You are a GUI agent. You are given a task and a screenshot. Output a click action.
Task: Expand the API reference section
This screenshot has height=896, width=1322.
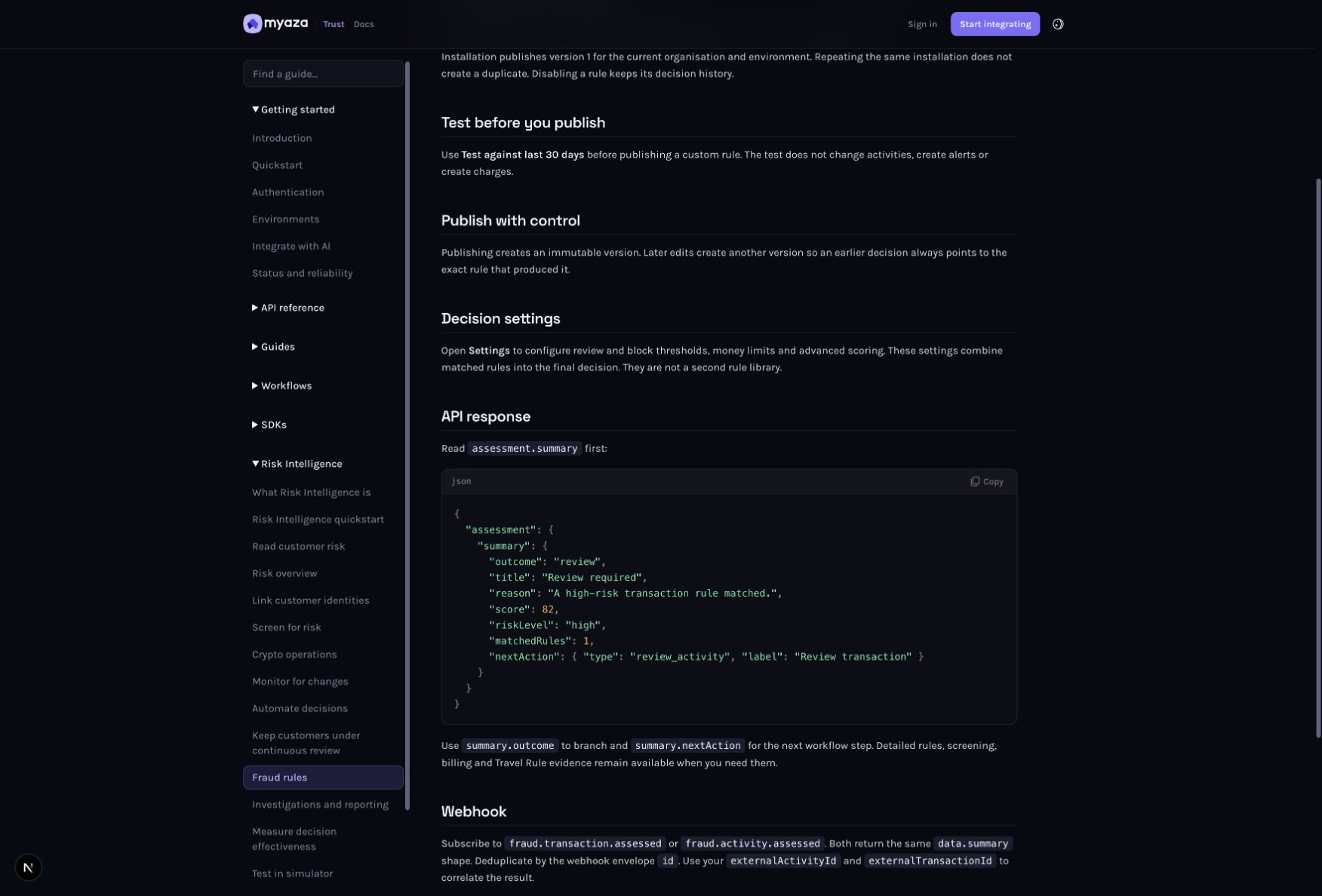tap(288, 308)
